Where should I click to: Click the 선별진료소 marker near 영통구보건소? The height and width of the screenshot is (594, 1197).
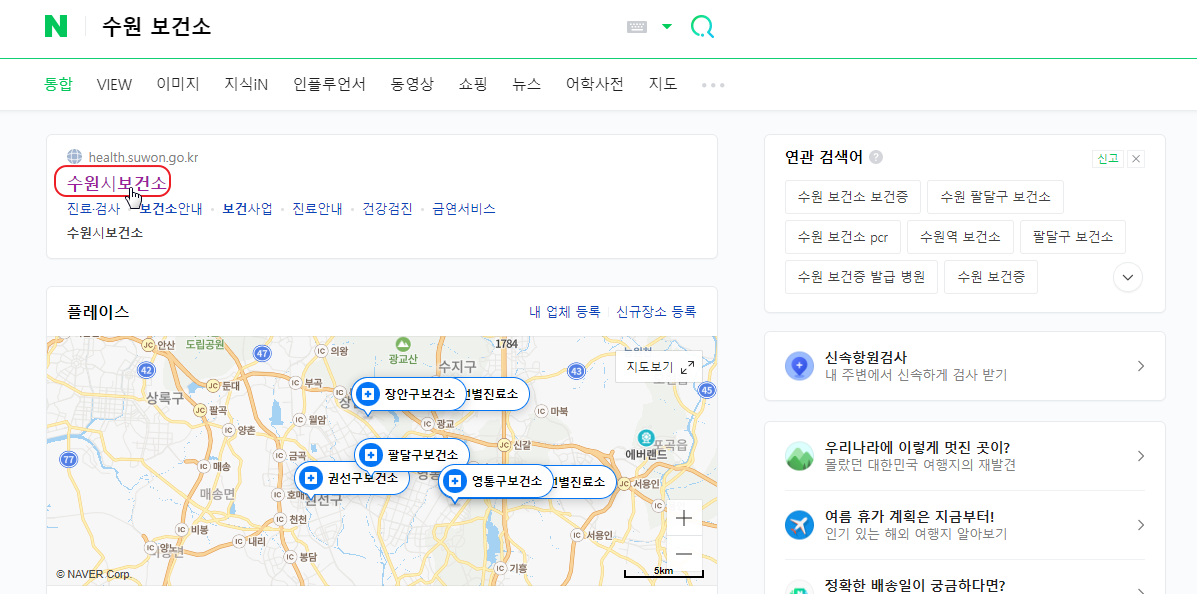583,482
